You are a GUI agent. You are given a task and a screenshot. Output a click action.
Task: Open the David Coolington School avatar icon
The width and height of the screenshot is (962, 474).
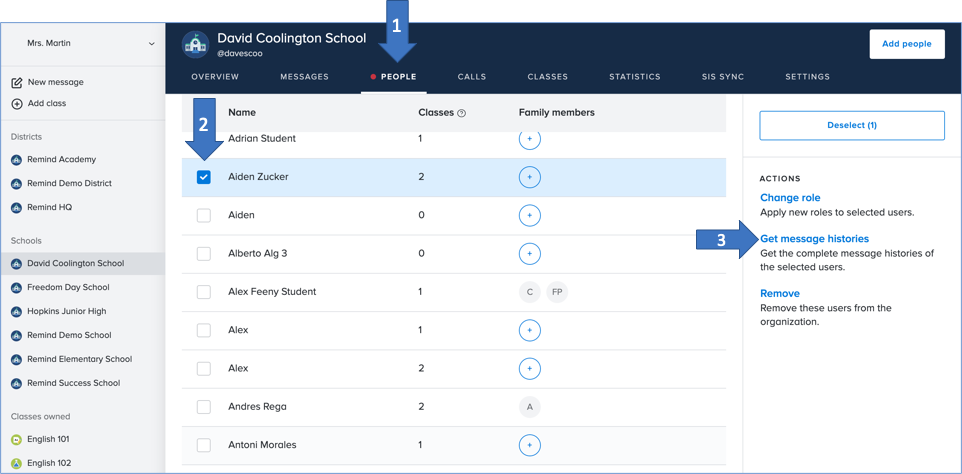click(x=195, y=45)
